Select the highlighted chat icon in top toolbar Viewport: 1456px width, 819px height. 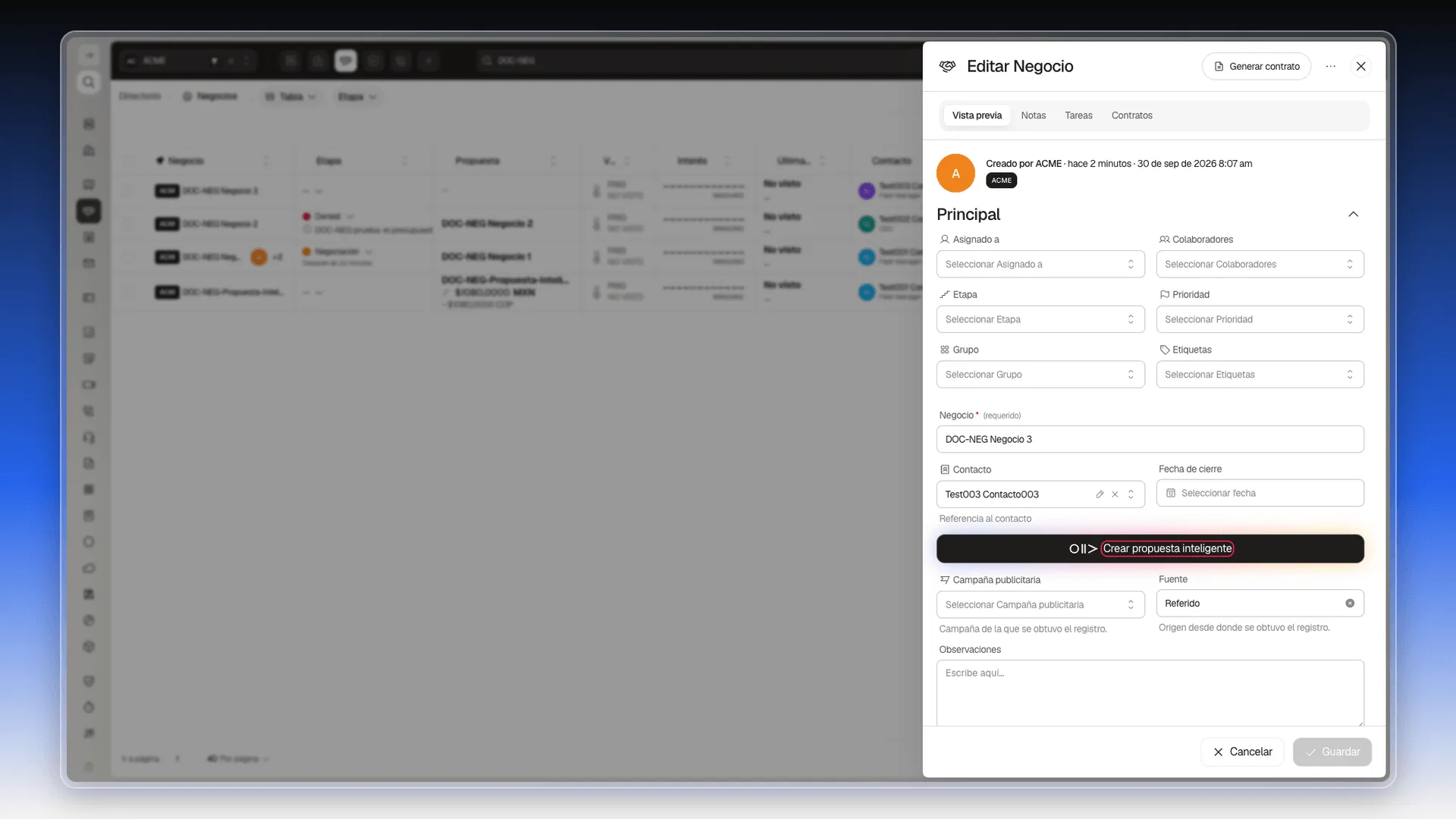click(346, 61)
